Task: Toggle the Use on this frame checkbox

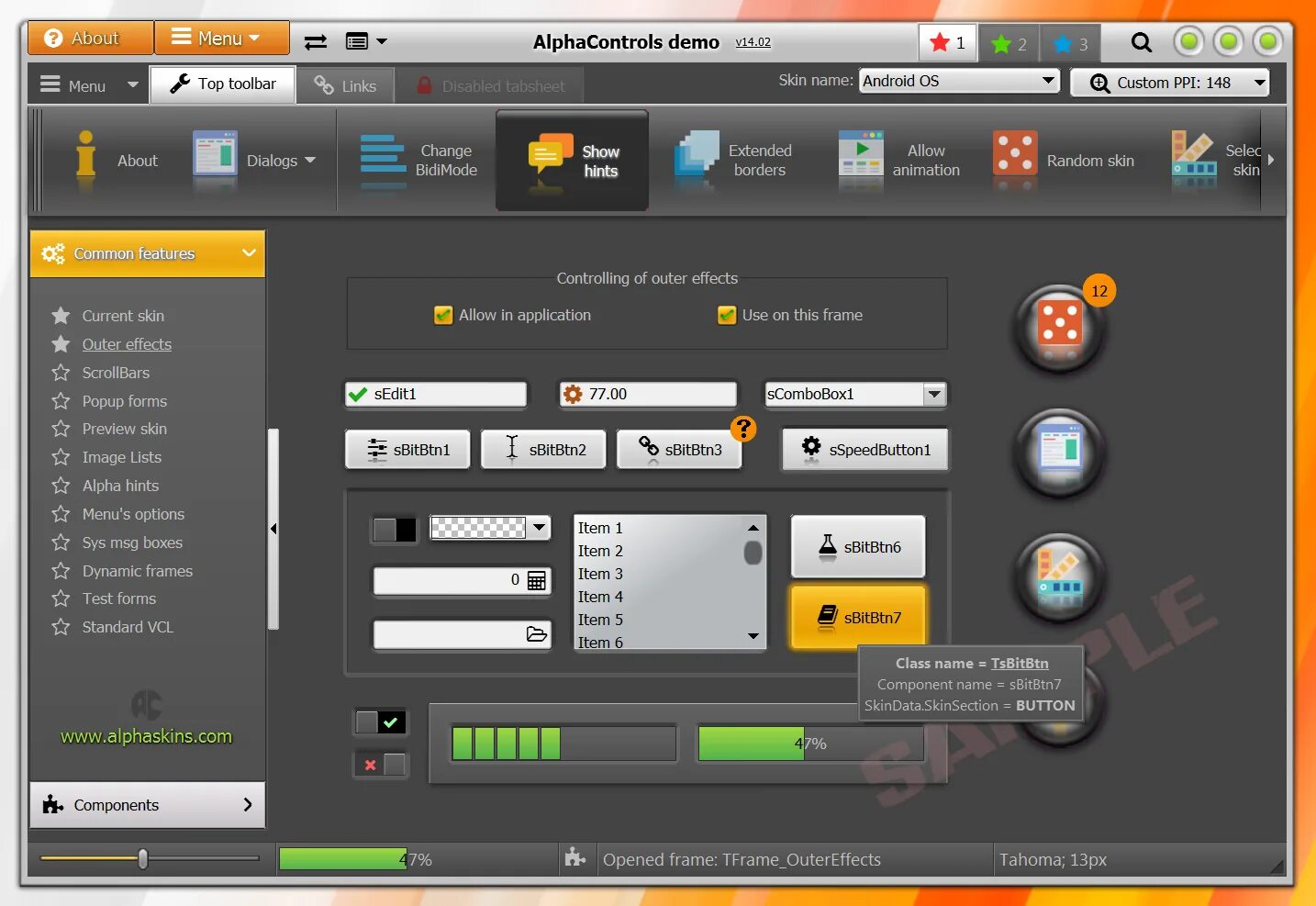Action: tap(727, 315)
